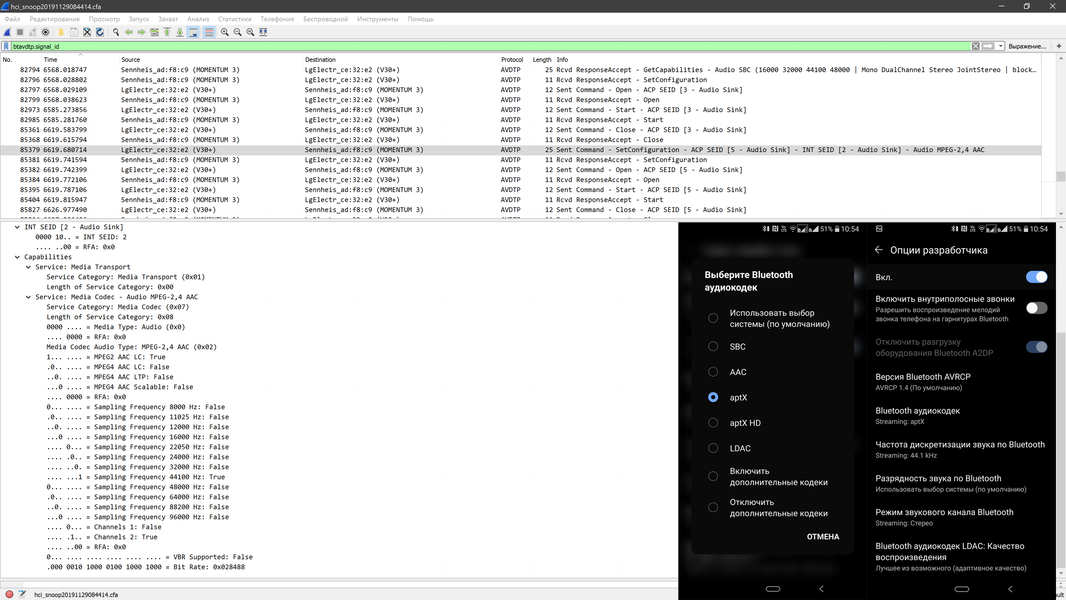Toggle autoscroll during live capture icon
The image size is (1066, 600).
pyautogui.click(x=193, y=32)
